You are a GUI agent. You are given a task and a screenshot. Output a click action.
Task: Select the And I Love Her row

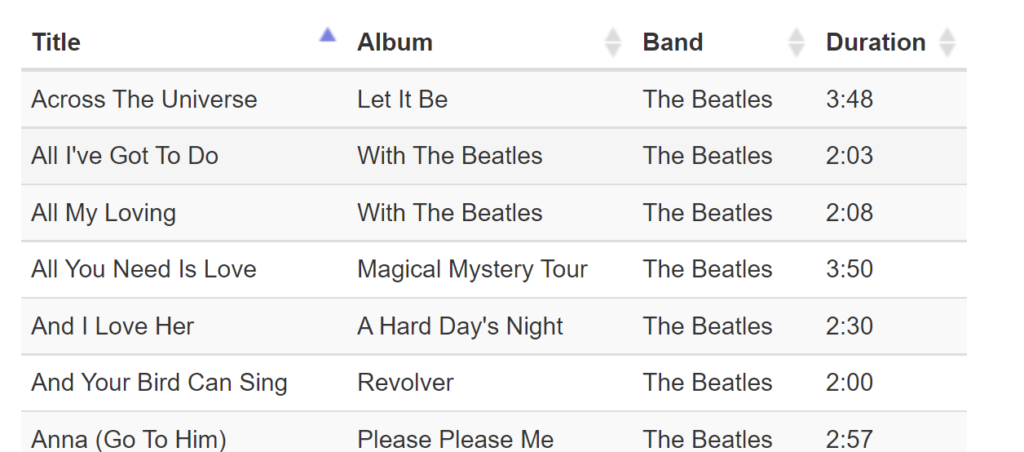113,326
